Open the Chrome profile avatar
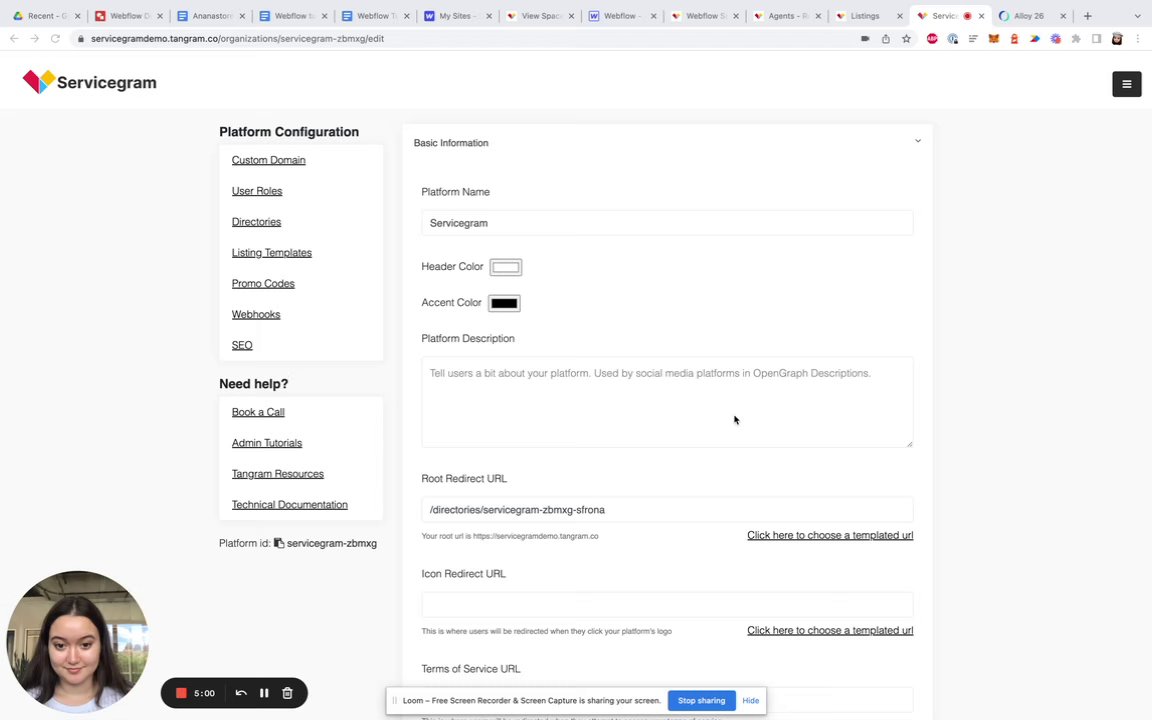This screenshot has height=720, width=1152. (x=1117, y=39)
